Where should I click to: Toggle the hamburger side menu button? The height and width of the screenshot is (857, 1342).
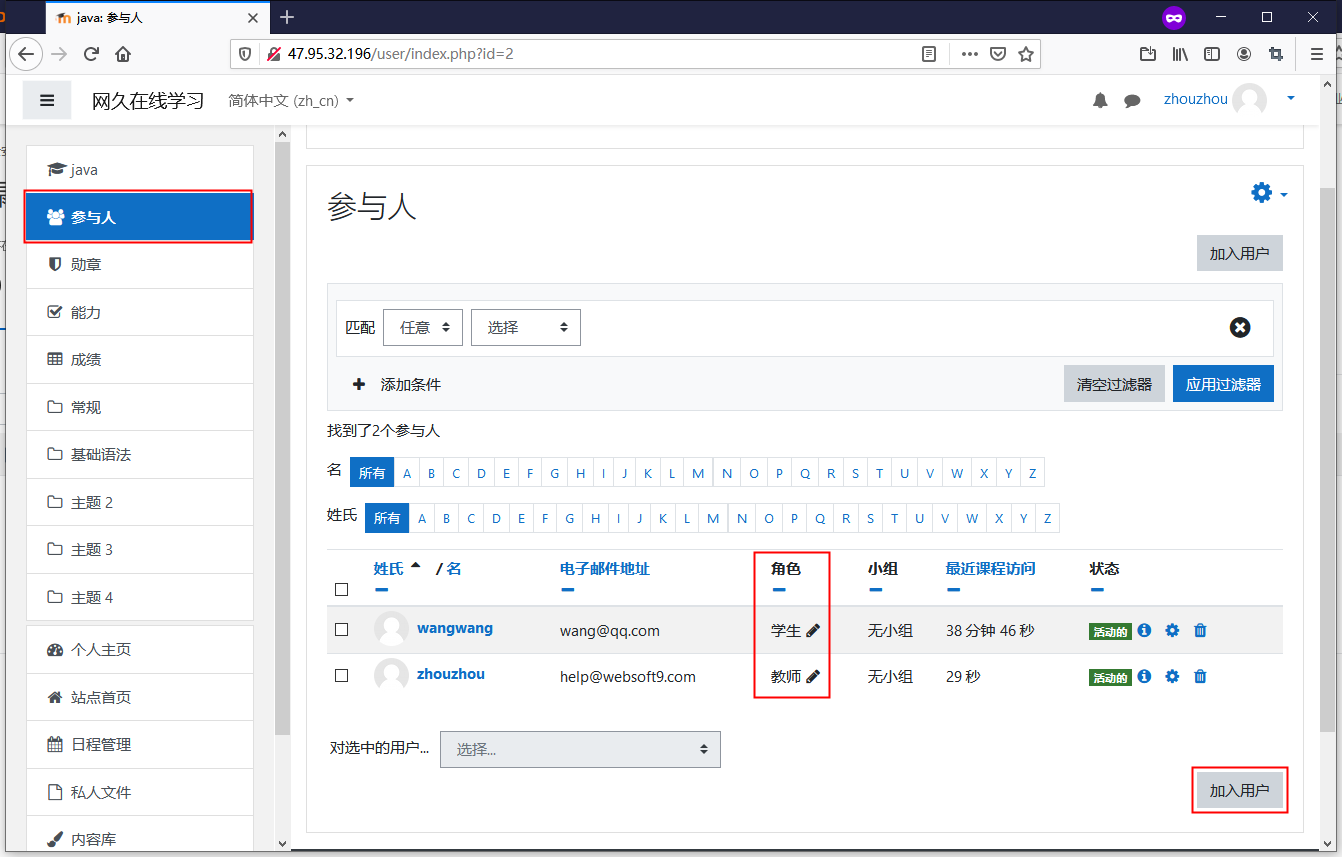pyautogui.click(x=47, y=100)
